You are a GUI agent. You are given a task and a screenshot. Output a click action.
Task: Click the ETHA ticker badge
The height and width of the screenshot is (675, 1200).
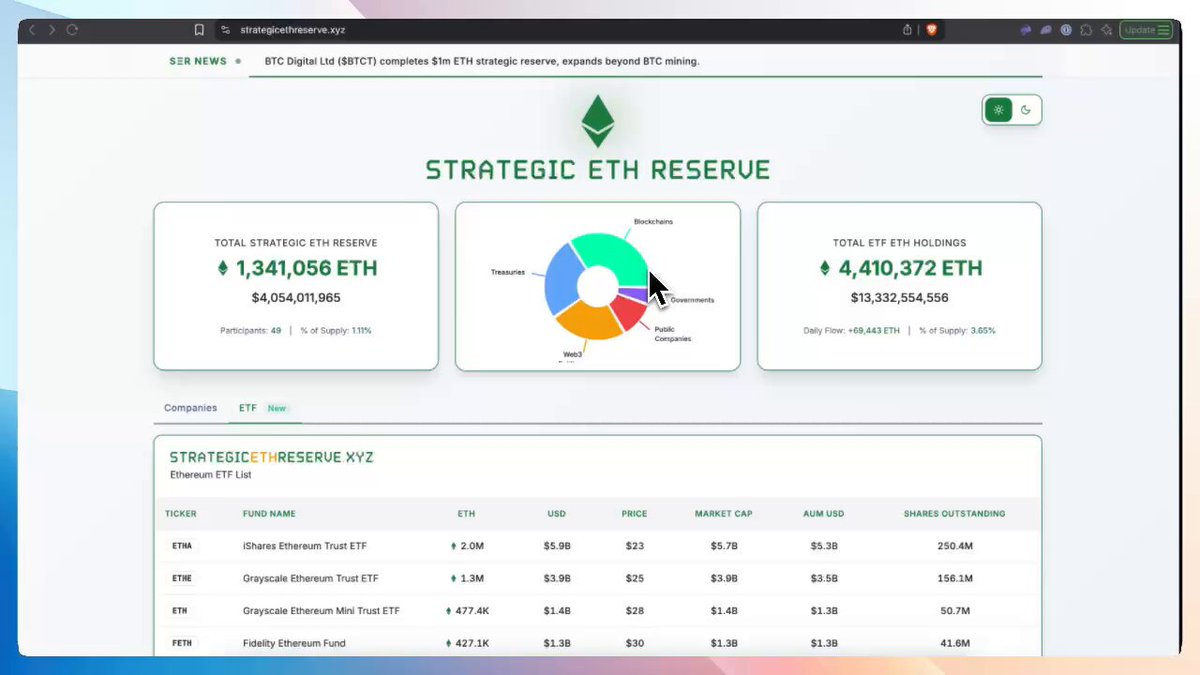(x=182, y=546)
